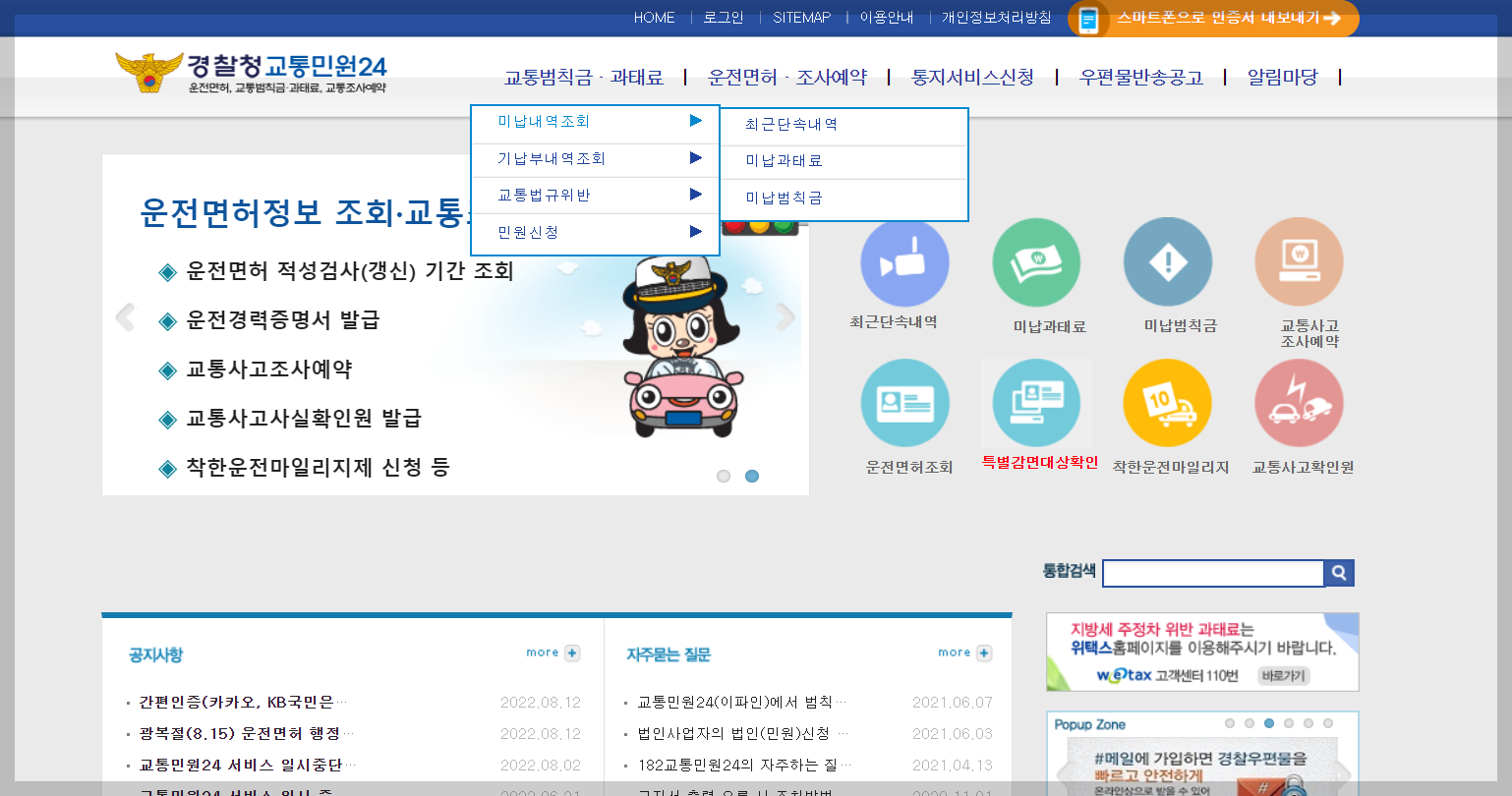Open the 최근단속내역 camera icon
The width and height of the screenshot is (1512, 796).
904,263
